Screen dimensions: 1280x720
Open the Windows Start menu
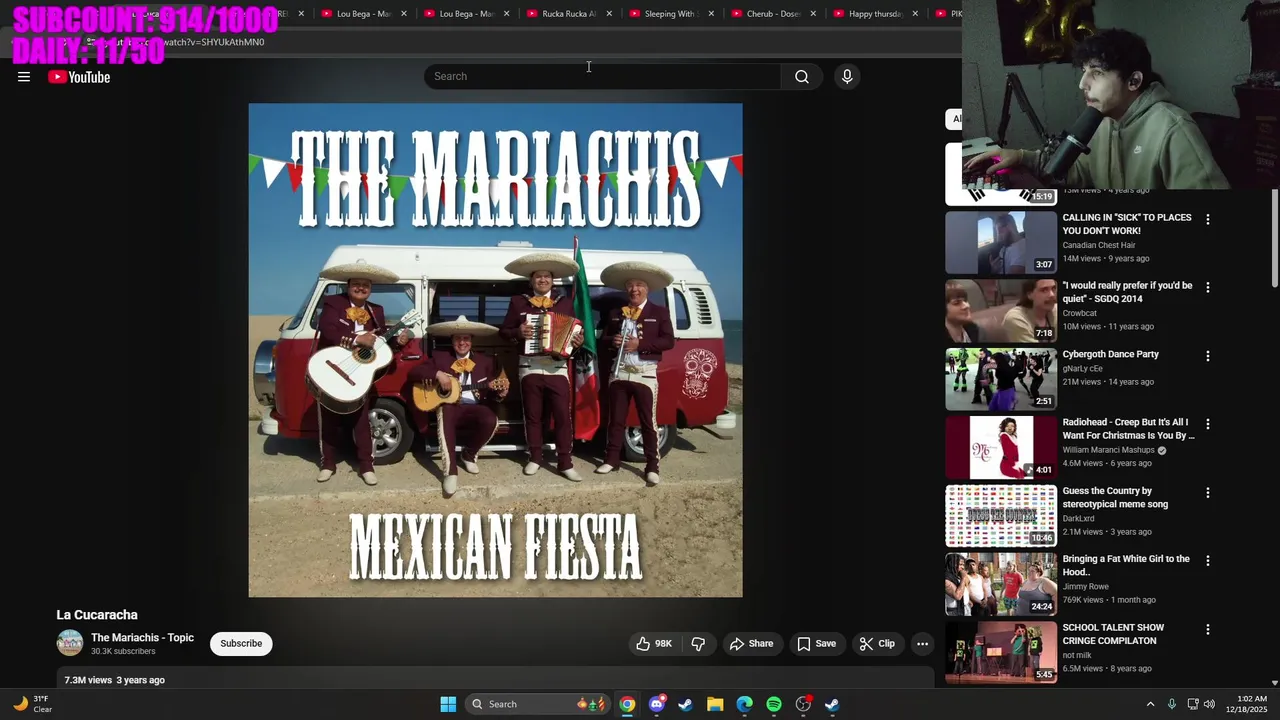(x=448, y=704)
